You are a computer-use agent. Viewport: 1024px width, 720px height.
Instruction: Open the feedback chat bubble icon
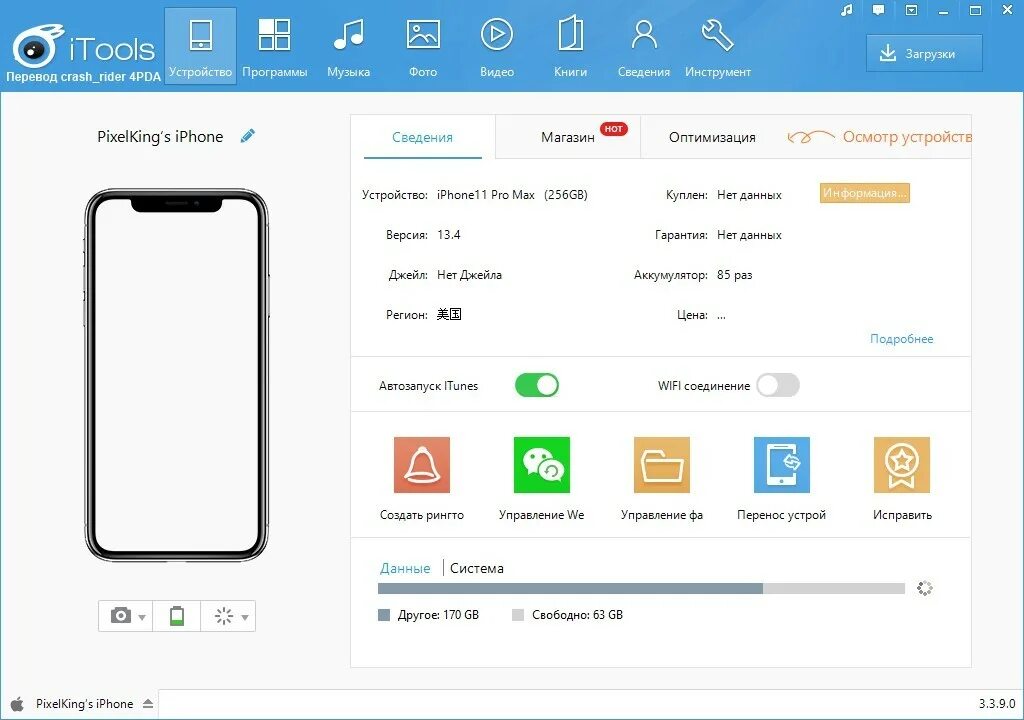[x=878, y=10]
